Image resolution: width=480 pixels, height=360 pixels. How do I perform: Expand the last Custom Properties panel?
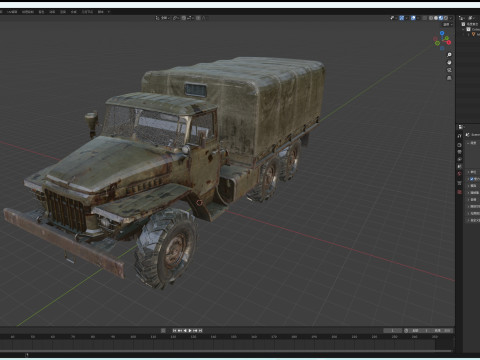point(468,220)
